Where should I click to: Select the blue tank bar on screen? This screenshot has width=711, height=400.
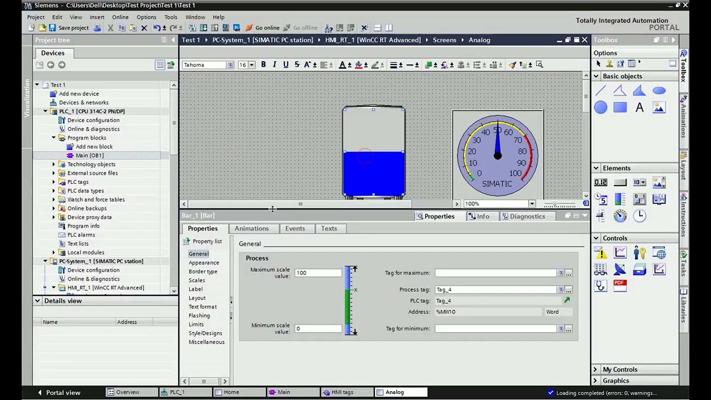point(374,152)
